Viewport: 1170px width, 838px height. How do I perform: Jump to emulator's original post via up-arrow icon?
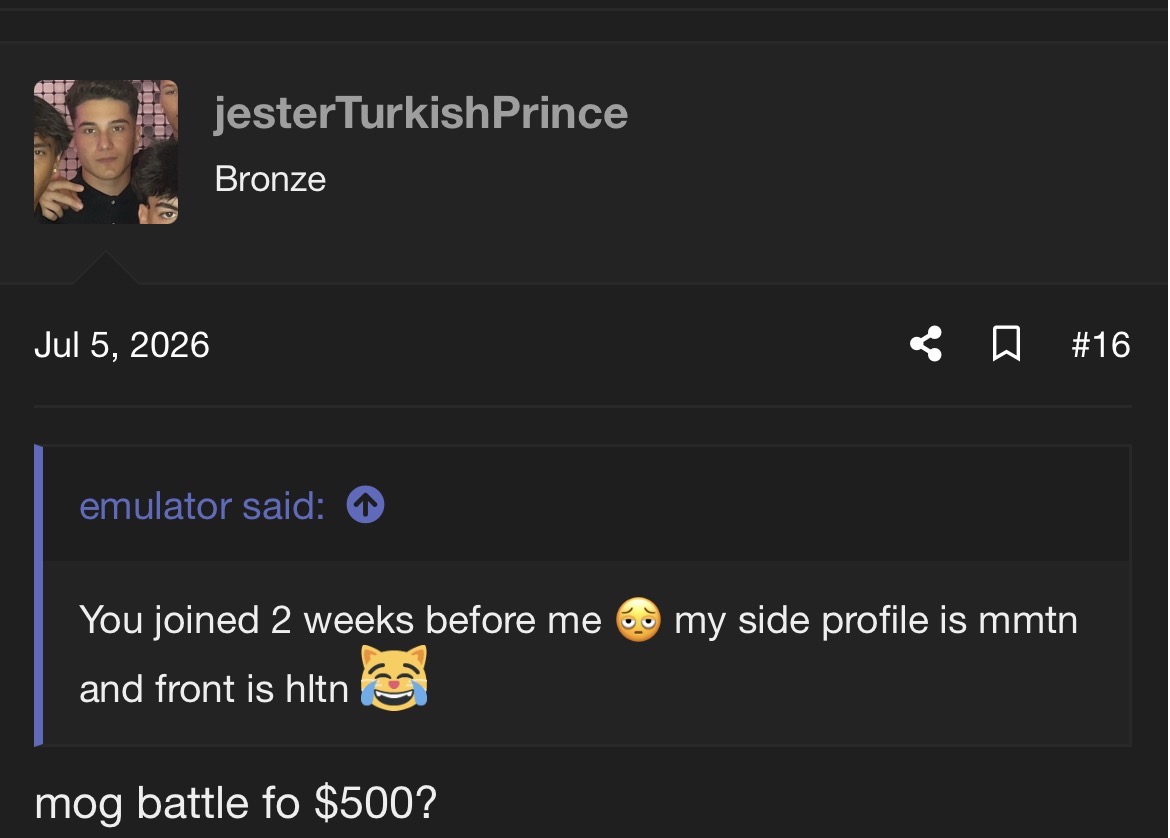[x=366, y=504]
